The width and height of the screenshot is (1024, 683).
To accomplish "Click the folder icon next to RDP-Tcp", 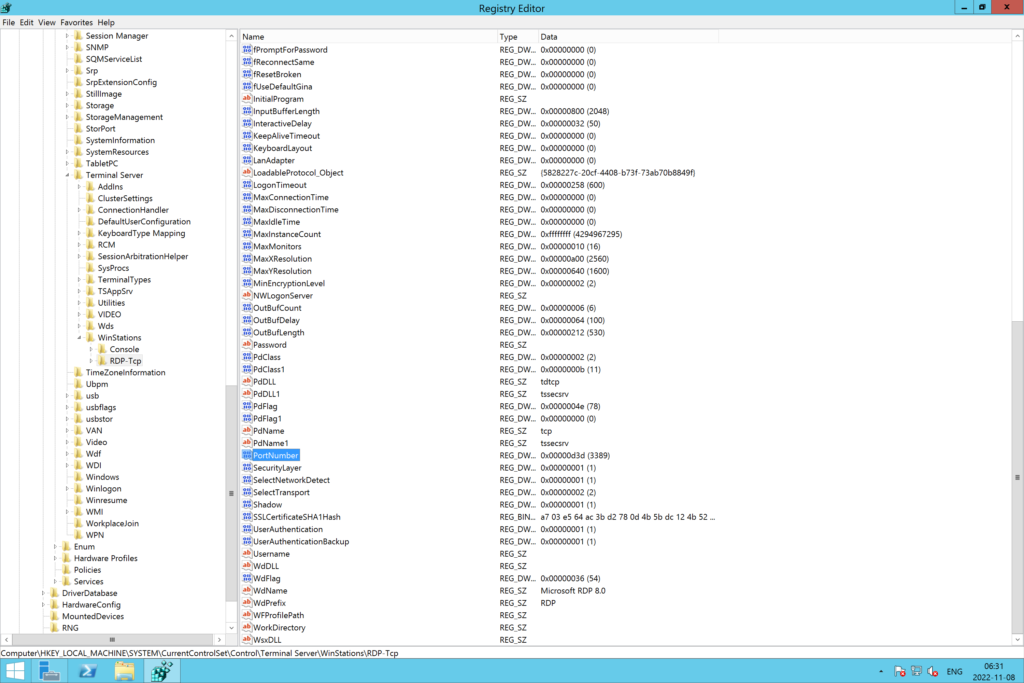I will tap(100, 361).
